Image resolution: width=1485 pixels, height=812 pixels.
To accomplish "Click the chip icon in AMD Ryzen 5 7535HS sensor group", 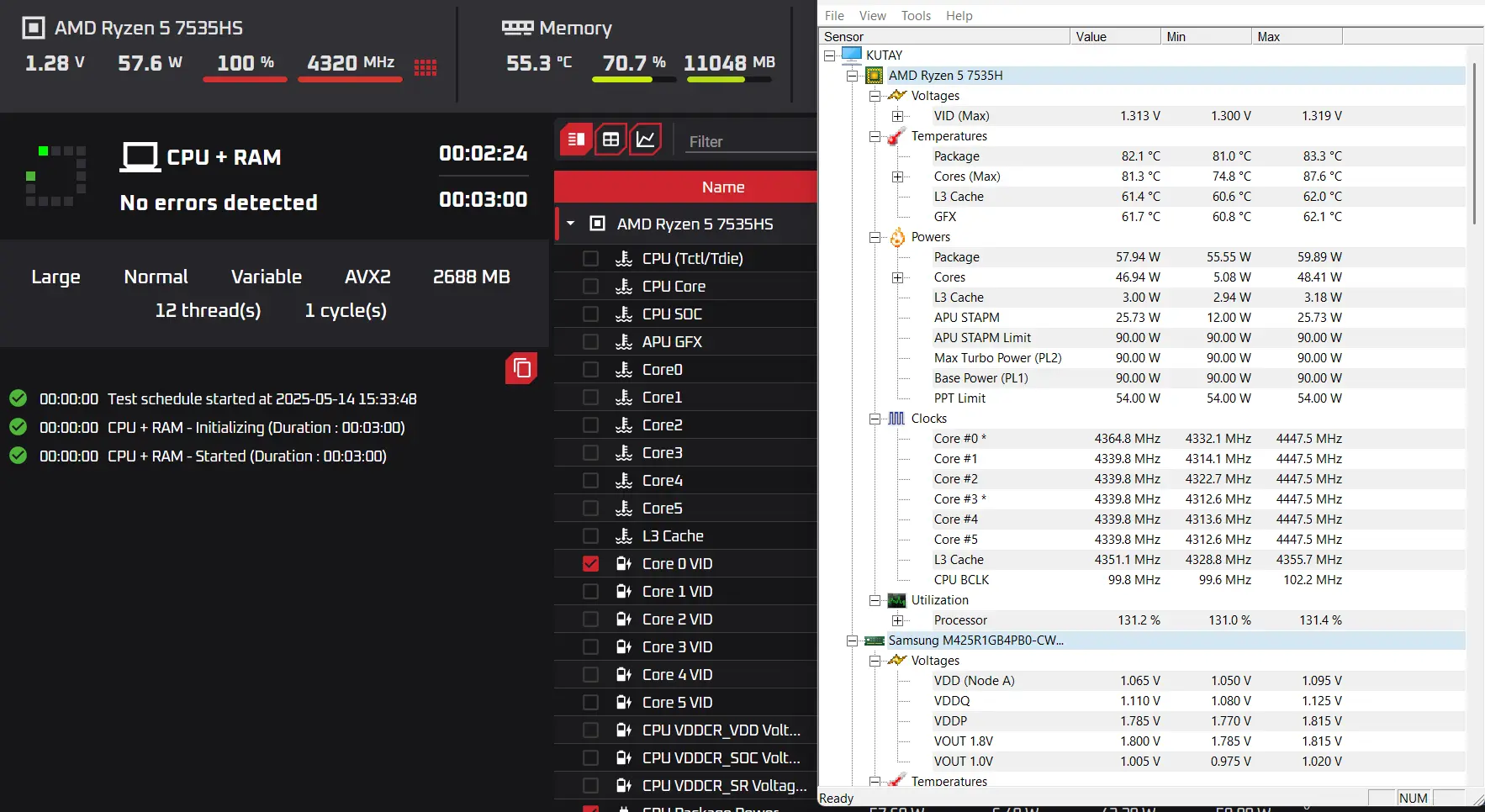I will (598, 224).
